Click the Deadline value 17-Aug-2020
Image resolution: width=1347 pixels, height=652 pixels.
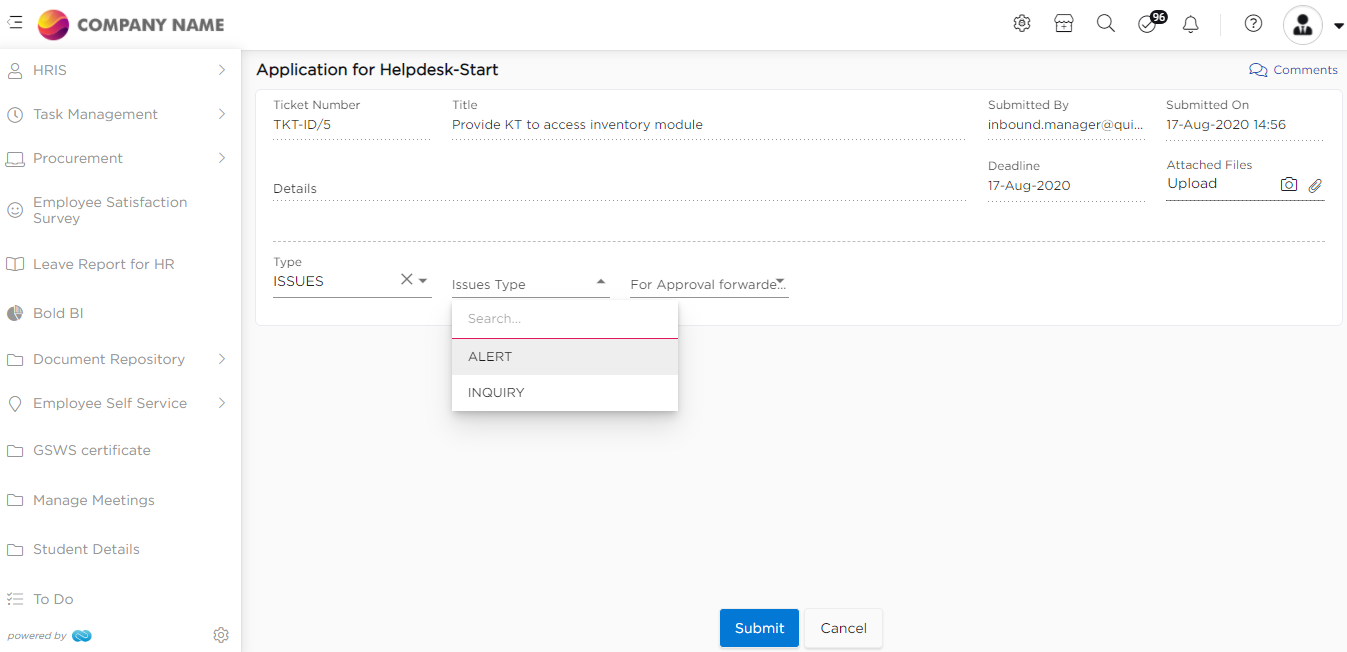tap(1029, 186)
